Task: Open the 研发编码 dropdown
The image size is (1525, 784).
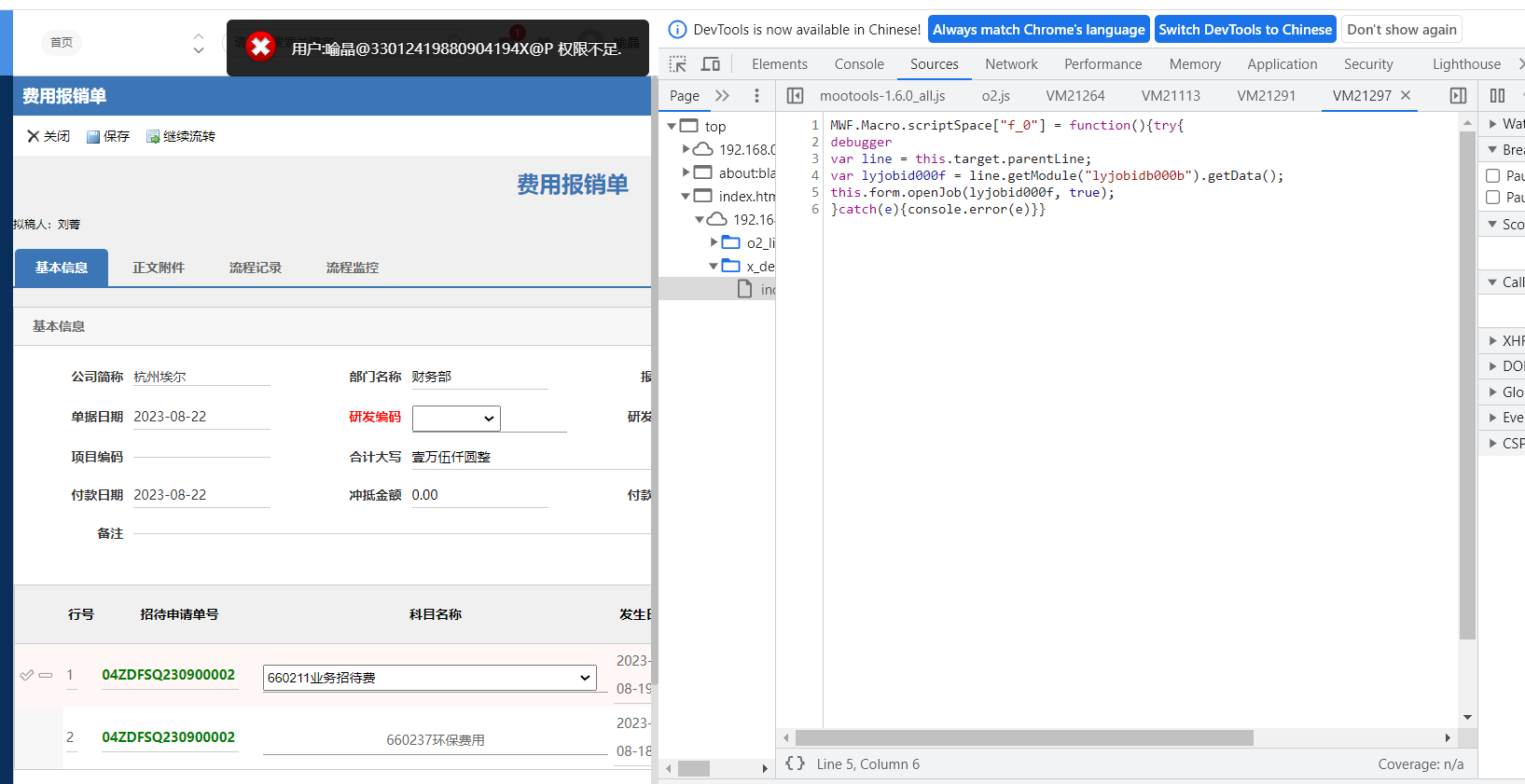Action: pos(456,419)
